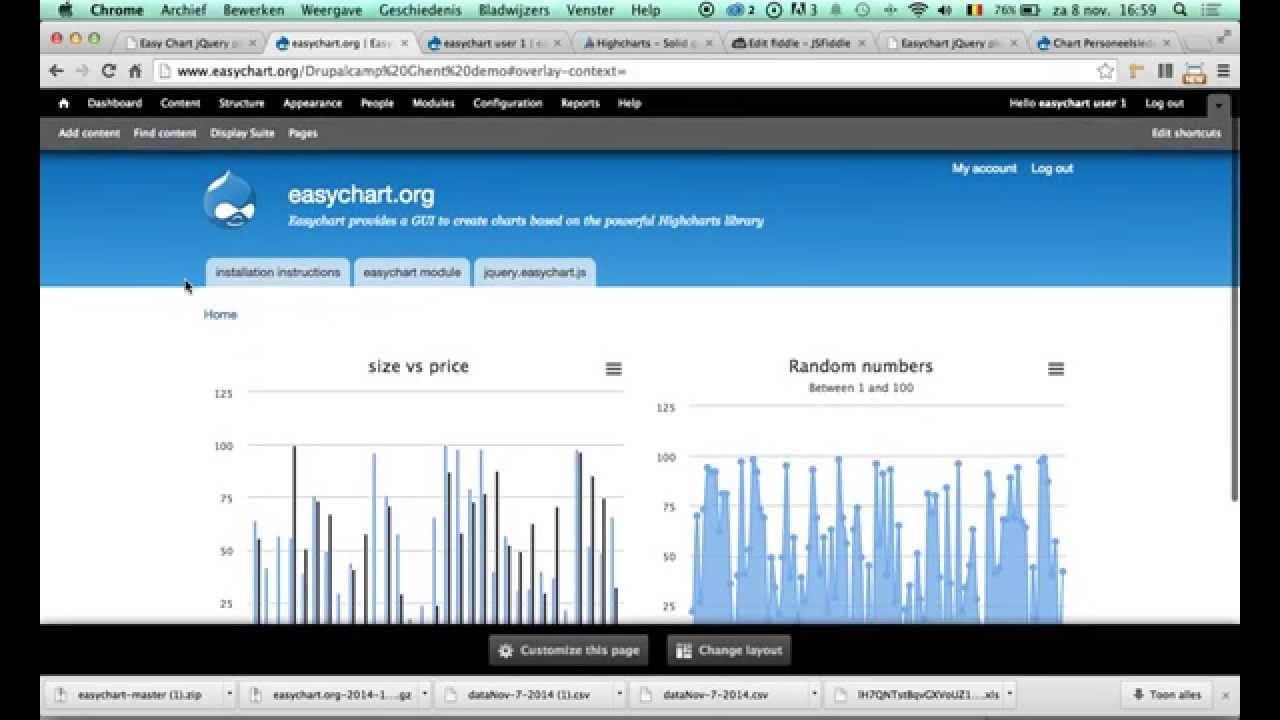Open dropdown for dataNov-7-2014 (1).csv download
Image resolution: width=1280 pixels, height=720 pixels.
coord(620,693)
